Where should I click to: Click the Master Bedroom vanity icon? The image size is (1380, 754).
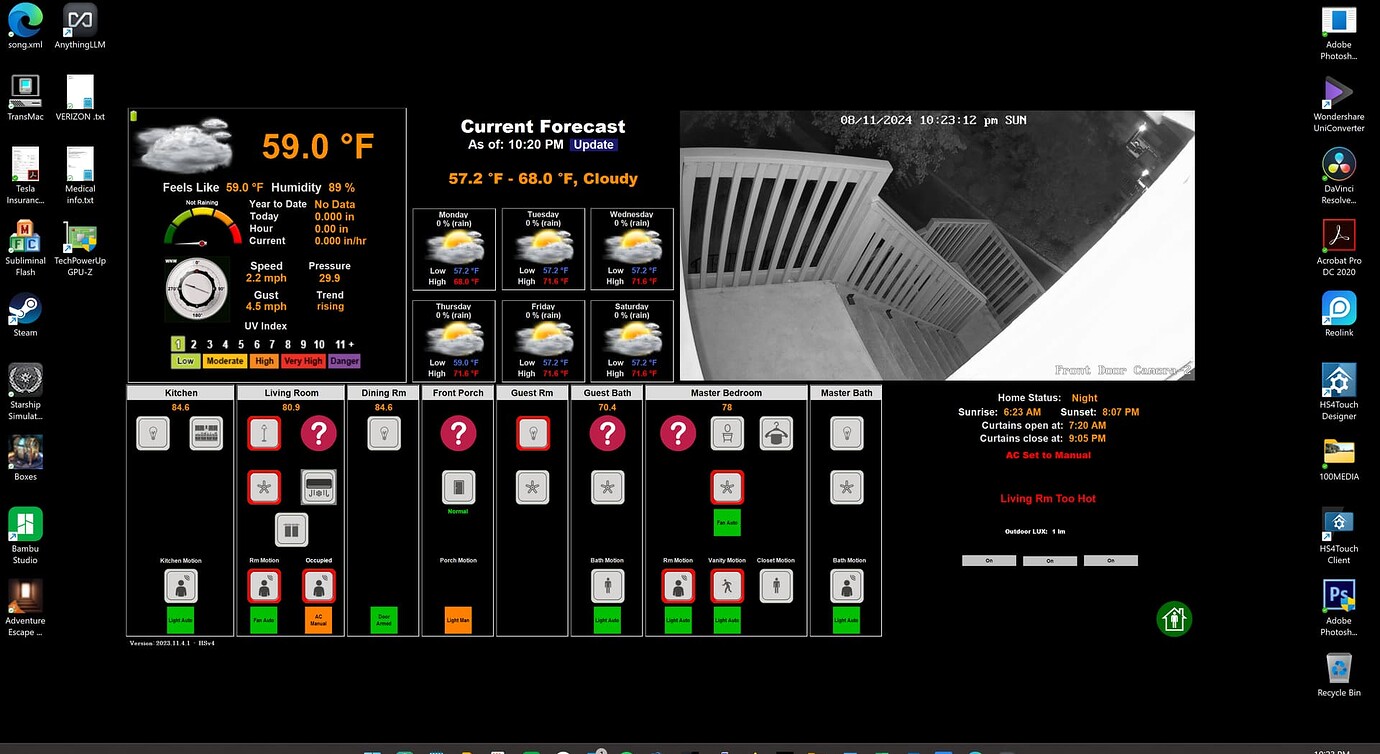coord(727,433)
